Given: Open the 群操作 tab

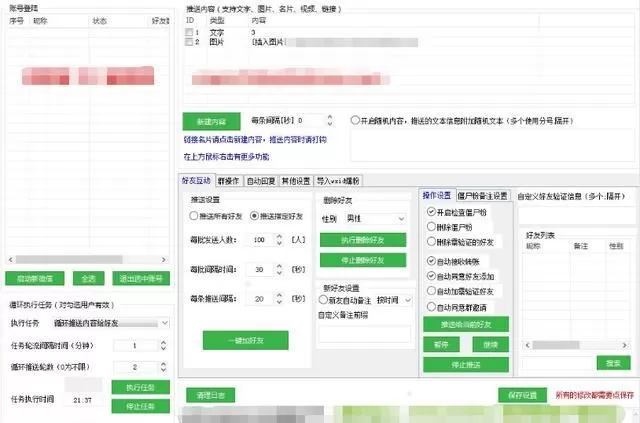Looking at the screenshot, I should pyautogui.click(x=229, y=181).
